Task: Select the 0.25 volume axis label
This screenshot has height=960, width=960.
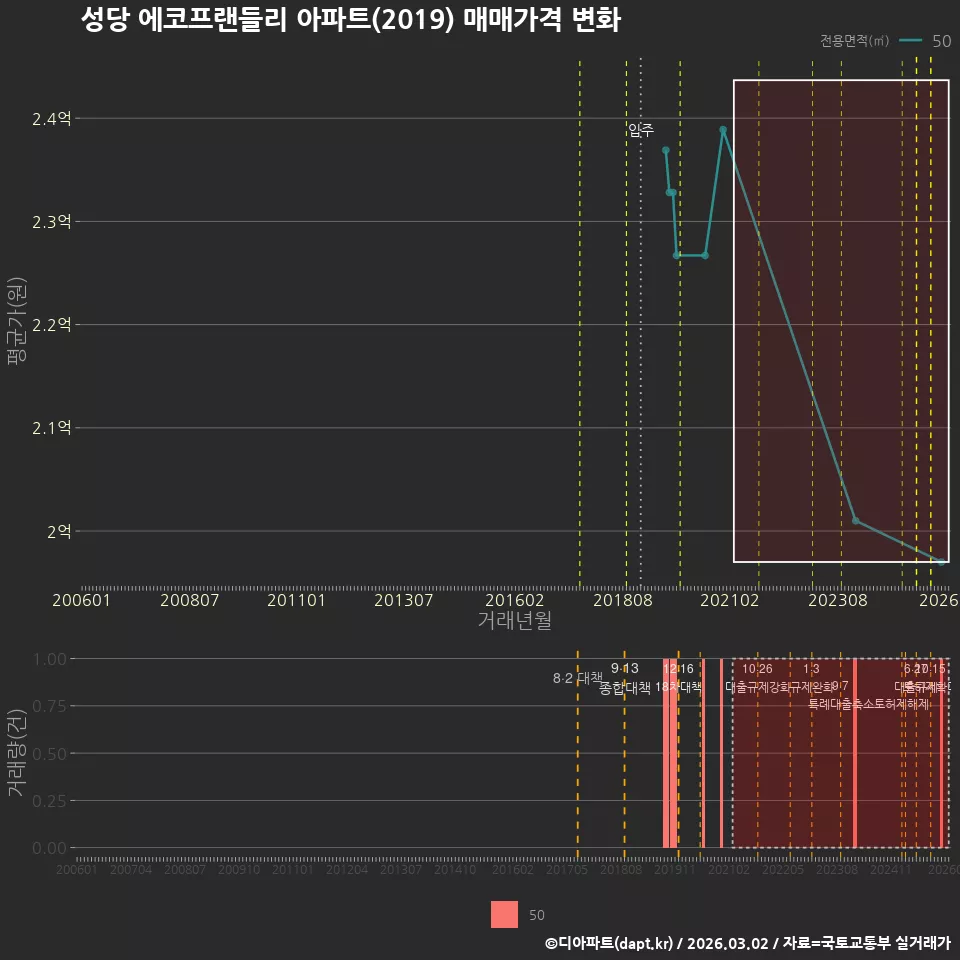Action: tap(50, 801)
